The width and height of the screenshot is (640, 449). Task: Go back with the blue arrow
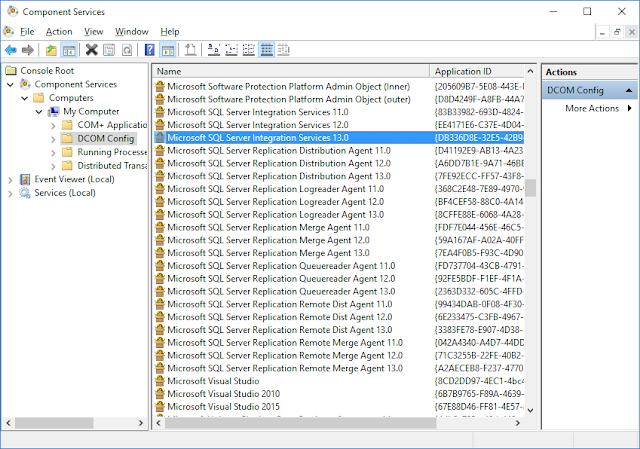coord(11,50)
